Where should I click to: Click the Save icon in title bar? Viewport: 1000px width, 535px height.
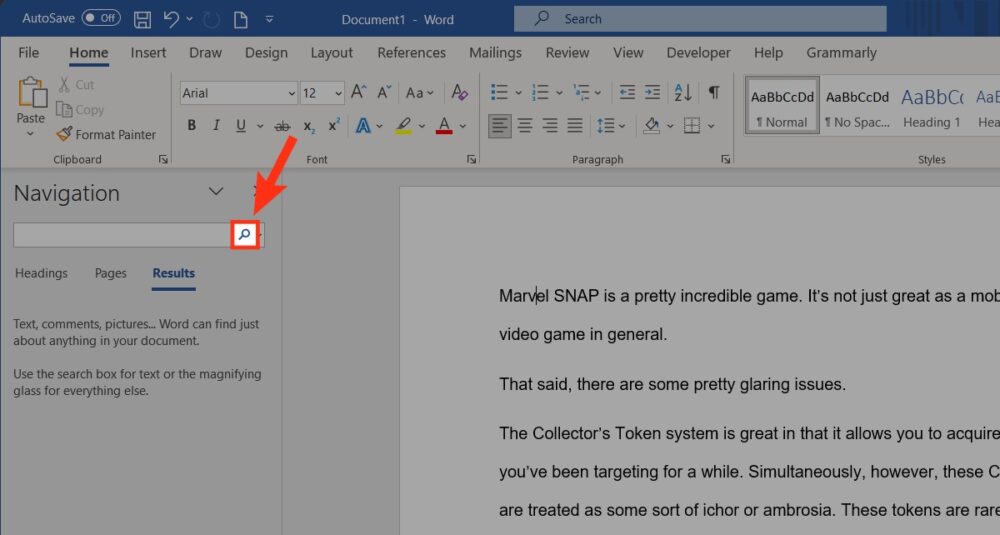pos(142,19)
